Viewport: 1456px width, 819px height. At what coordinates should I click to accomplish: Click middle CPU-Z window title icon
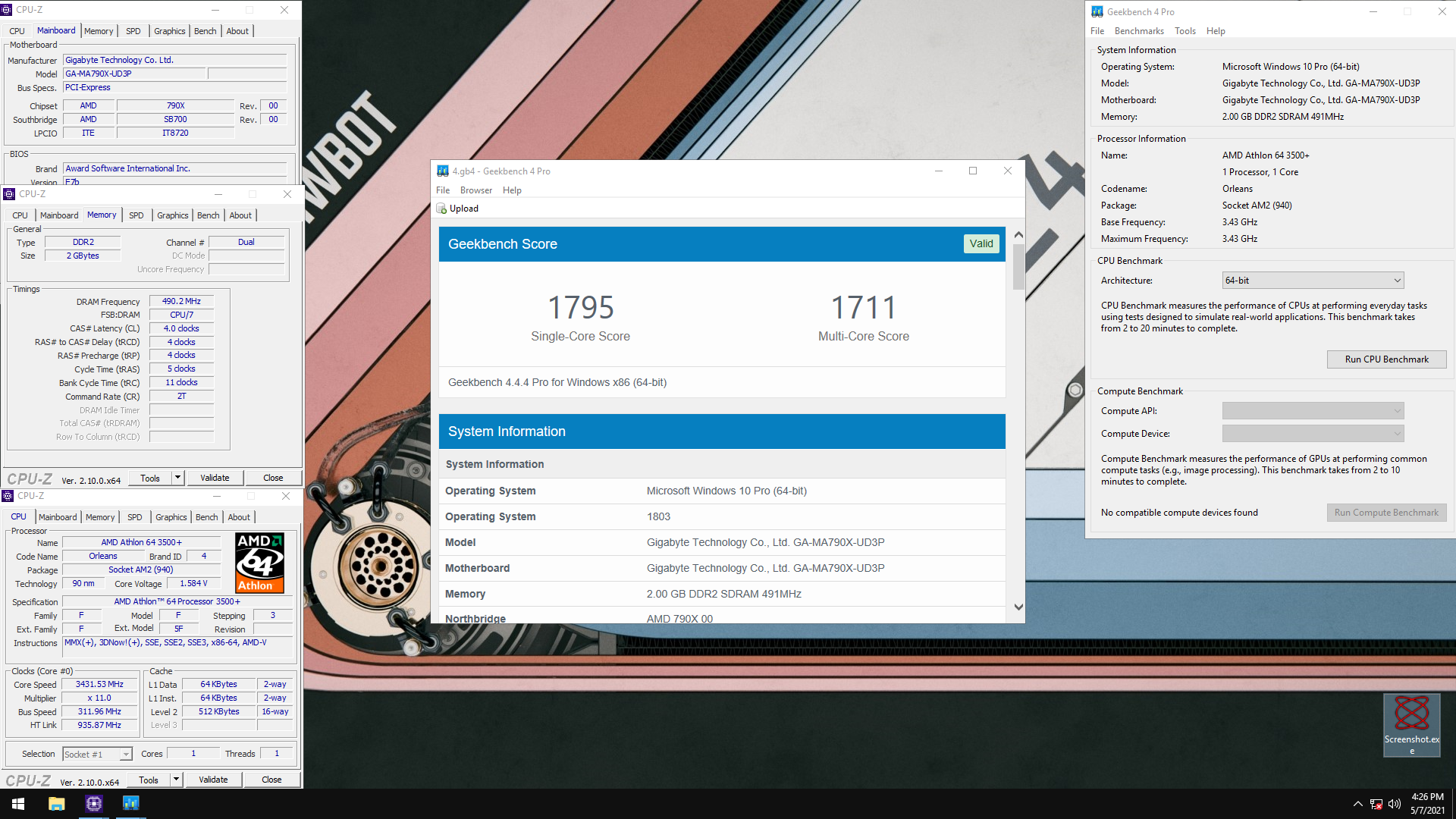tap(9, 194)
